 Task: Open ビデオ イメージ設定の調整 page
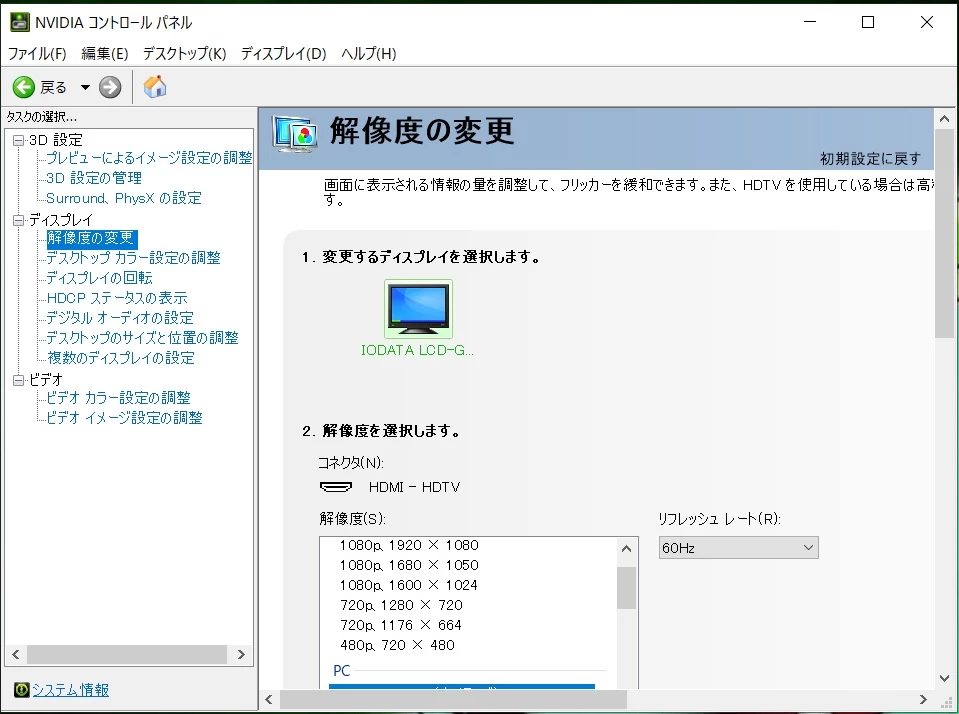point(124,418)
